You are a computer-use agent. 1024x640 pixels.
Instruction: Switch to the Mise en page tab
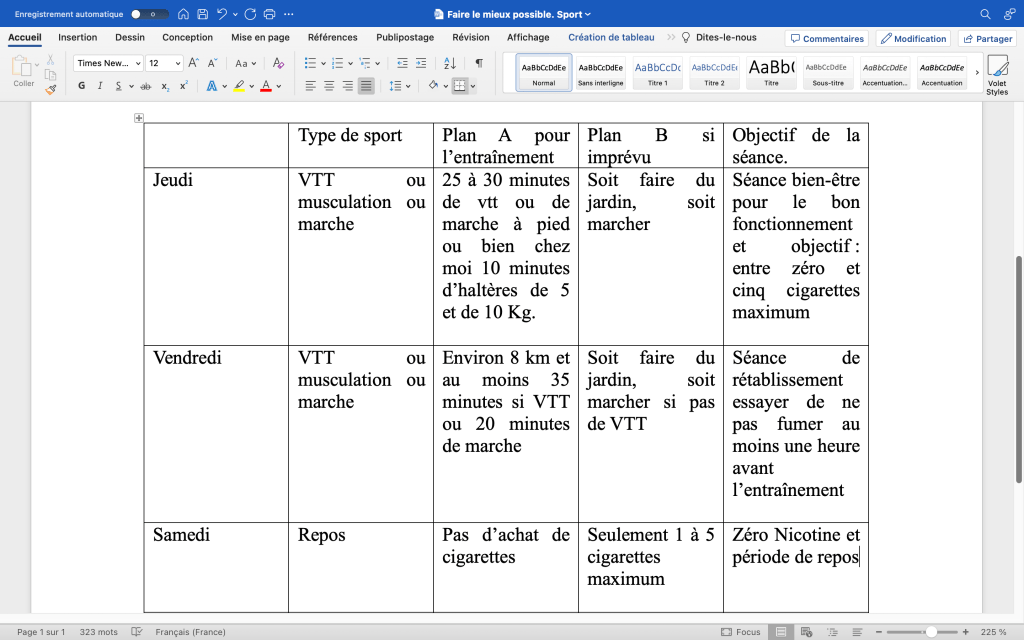point(260,38)
